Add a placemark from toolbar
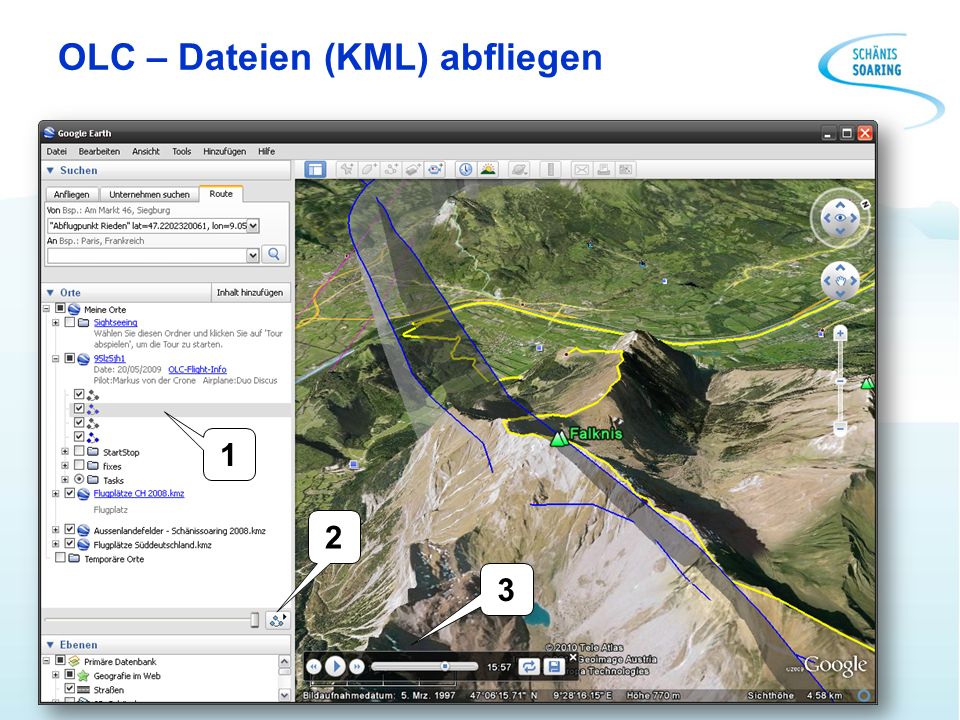Image resolution: width=960 pixels, height=720 pixels. point(347,170)
